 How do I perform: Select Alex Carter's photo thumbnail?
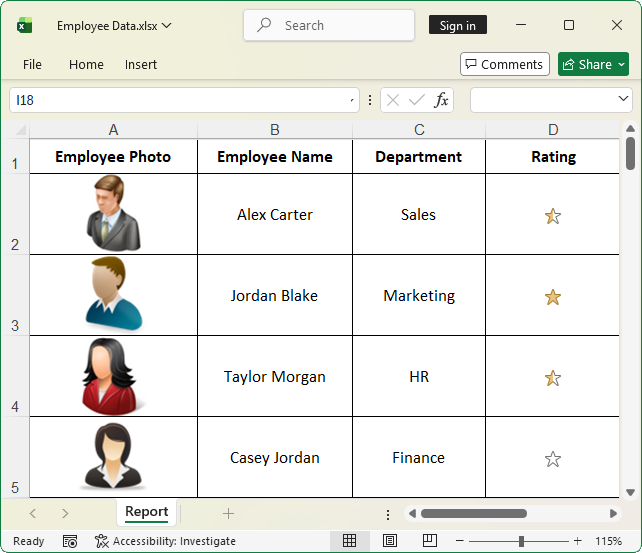click(113, 213)
